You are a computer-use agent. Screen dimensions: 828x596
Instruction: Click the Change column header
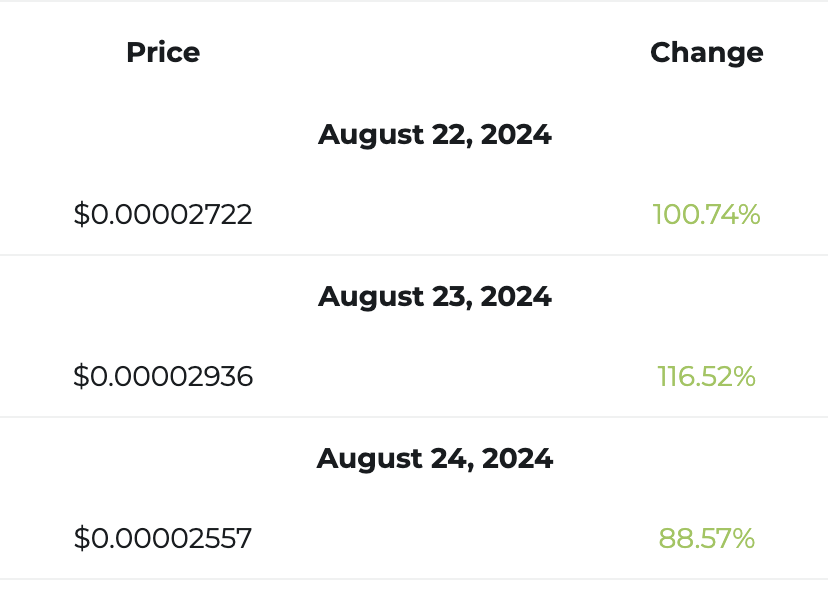click(x=706, y=52)
